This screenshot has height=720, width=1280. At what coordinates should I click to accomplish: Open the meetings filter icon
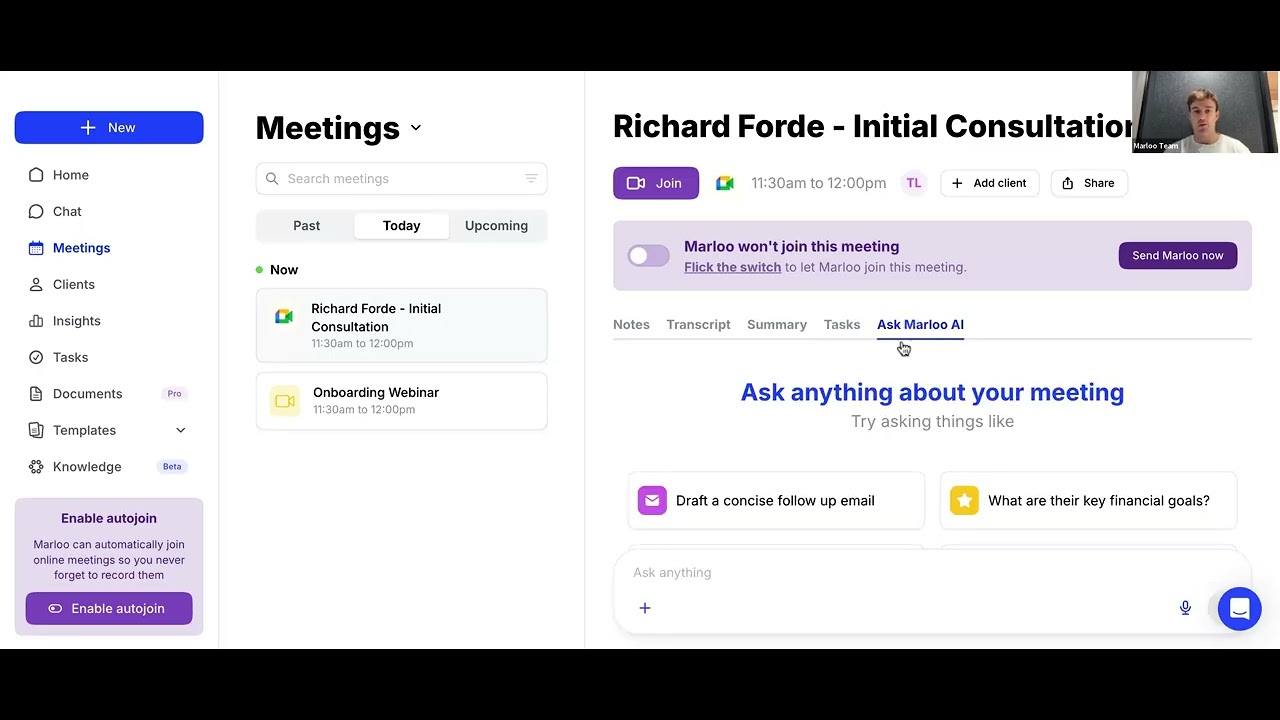tap(531, 179)
